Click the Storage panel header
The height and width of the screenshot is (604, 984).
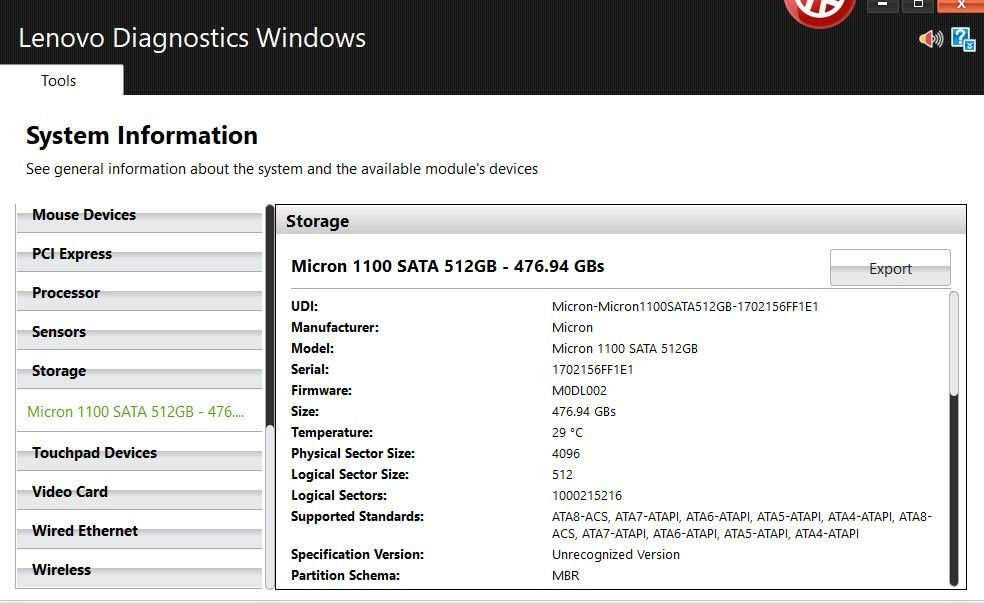tap(621, 221)
